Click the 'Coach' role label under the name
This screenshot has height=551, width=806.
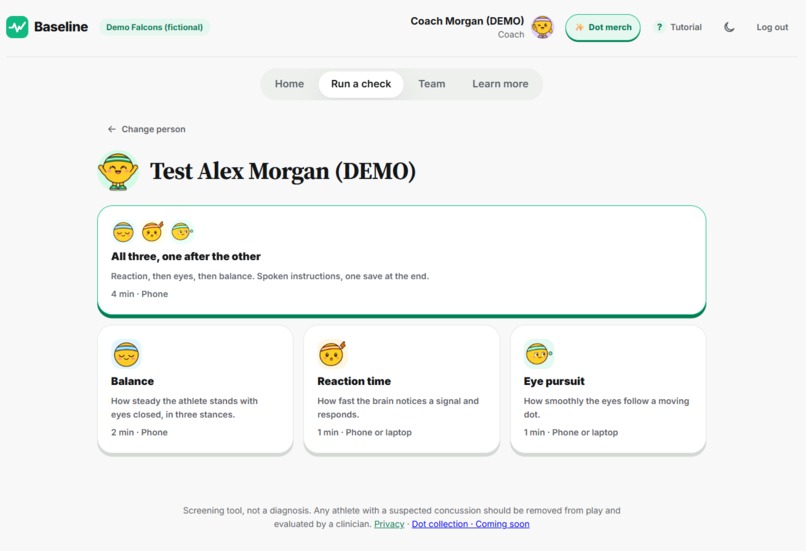(x=511, y=34)
